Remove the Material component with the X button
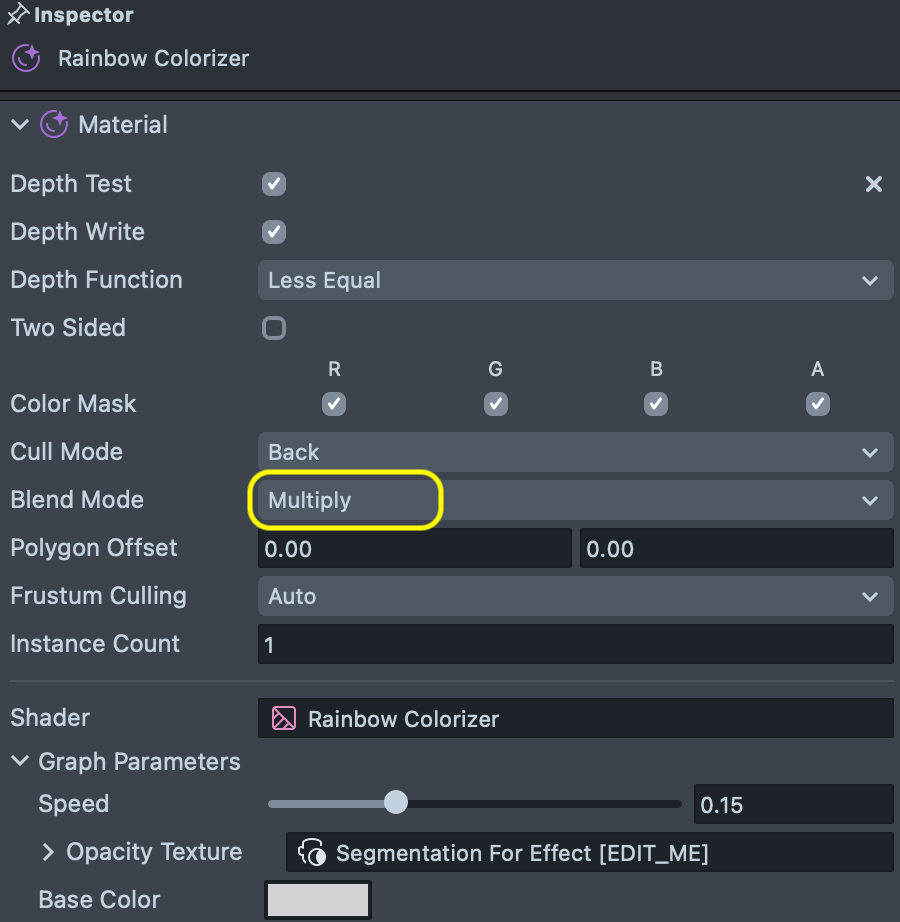 click(x=873, y=184)
